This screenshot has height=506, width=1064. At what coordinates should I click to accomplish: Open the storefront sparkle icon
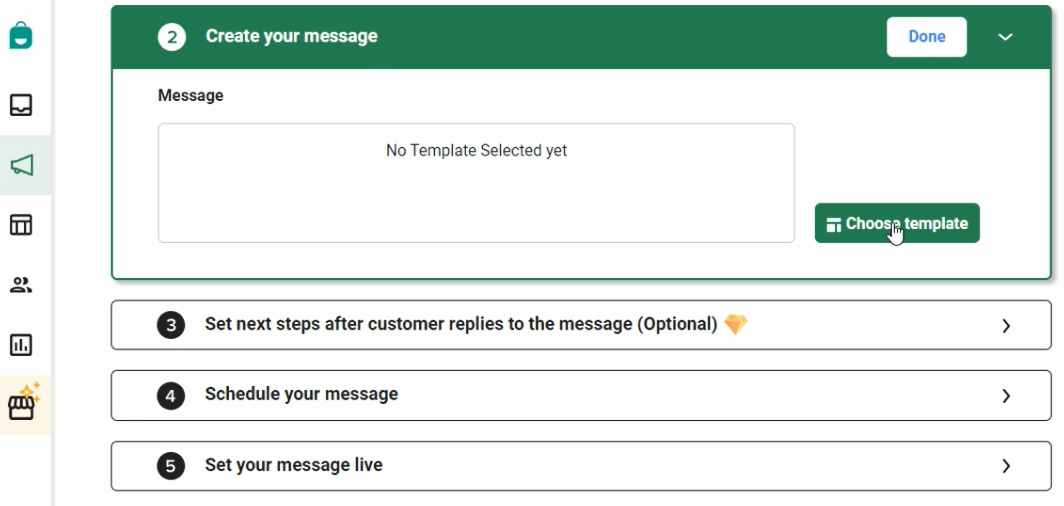[x=24, y=402]
